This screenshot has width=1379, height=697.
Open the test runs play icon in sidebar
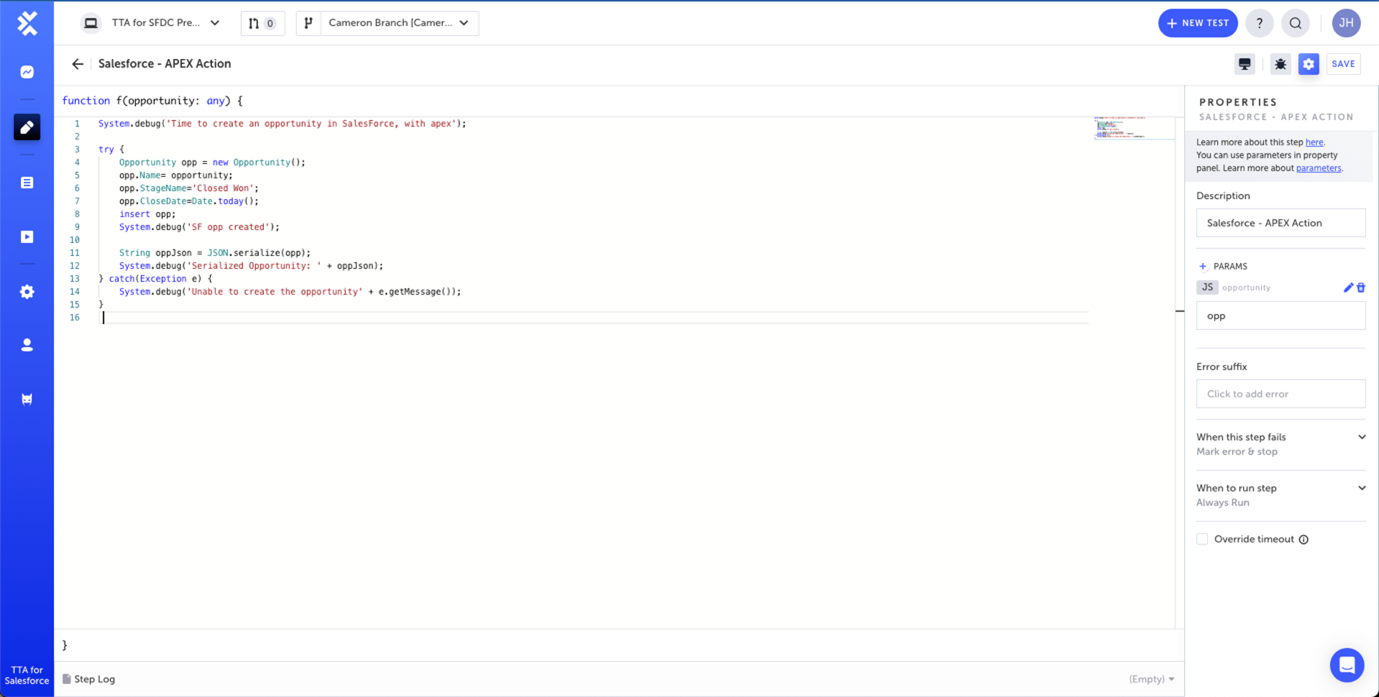point(27,237)
